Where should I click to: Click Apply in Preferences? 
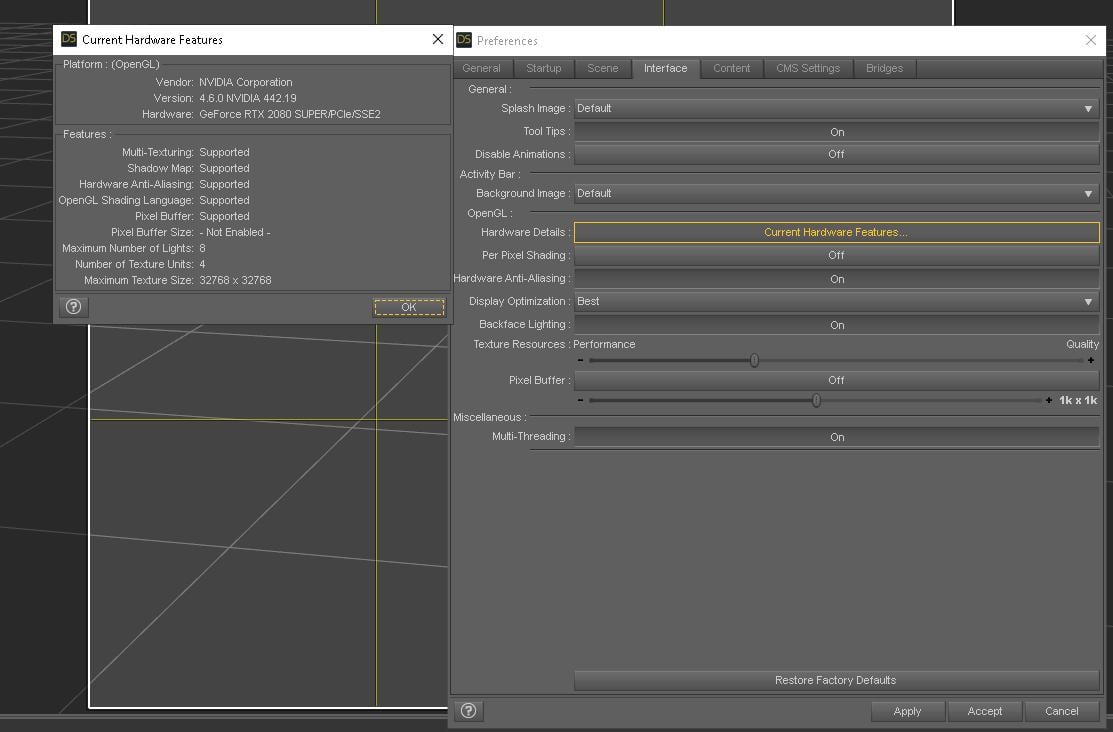click(x=907, y=711)
